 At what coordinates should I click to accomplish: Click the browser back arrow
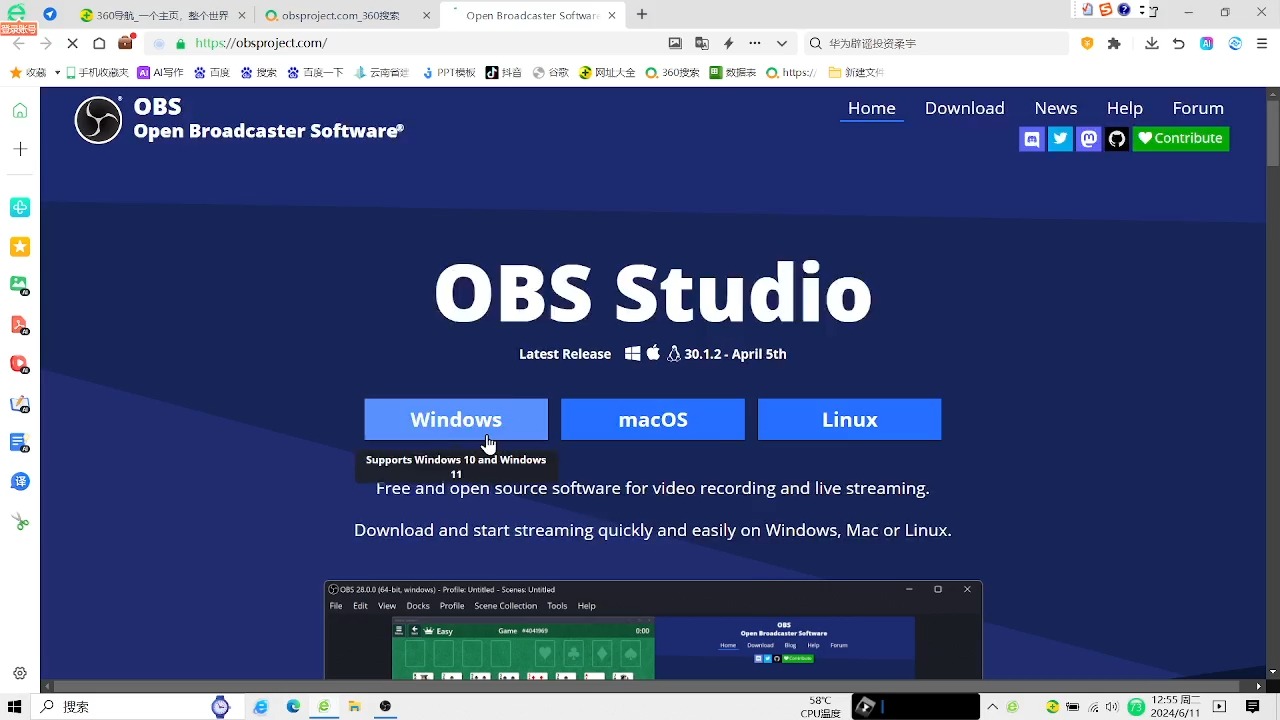18,43
